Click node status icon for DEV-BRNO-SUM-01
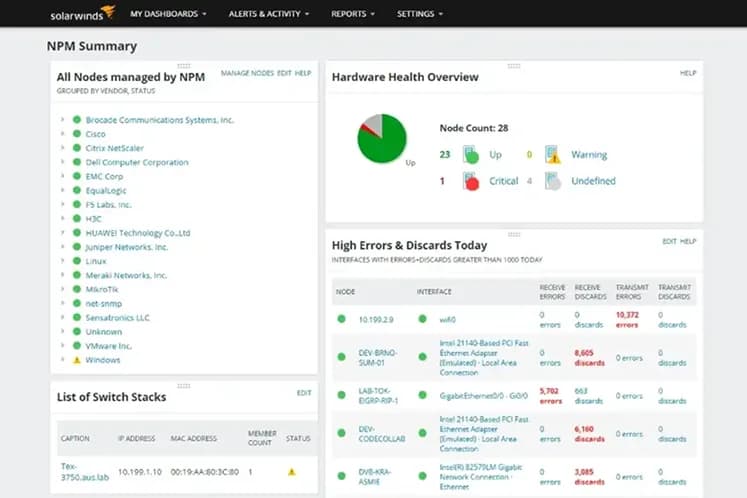This screenshot has width=747, height=498. (342, 356)
